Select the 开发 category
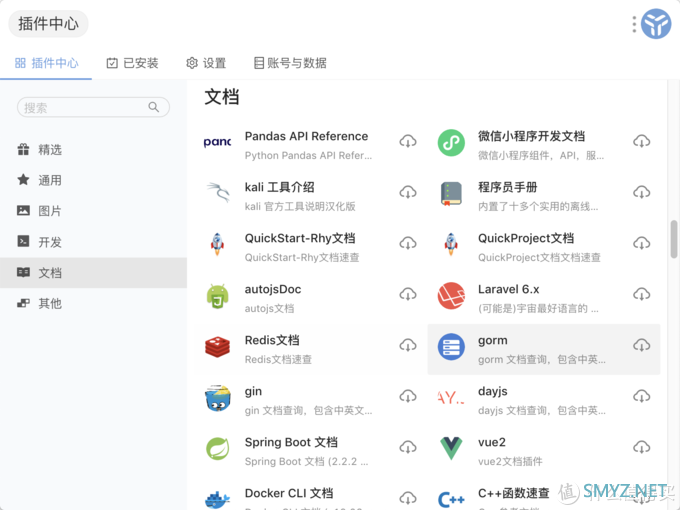This screenshot has width=680, height=510. [x=93, y=242]
